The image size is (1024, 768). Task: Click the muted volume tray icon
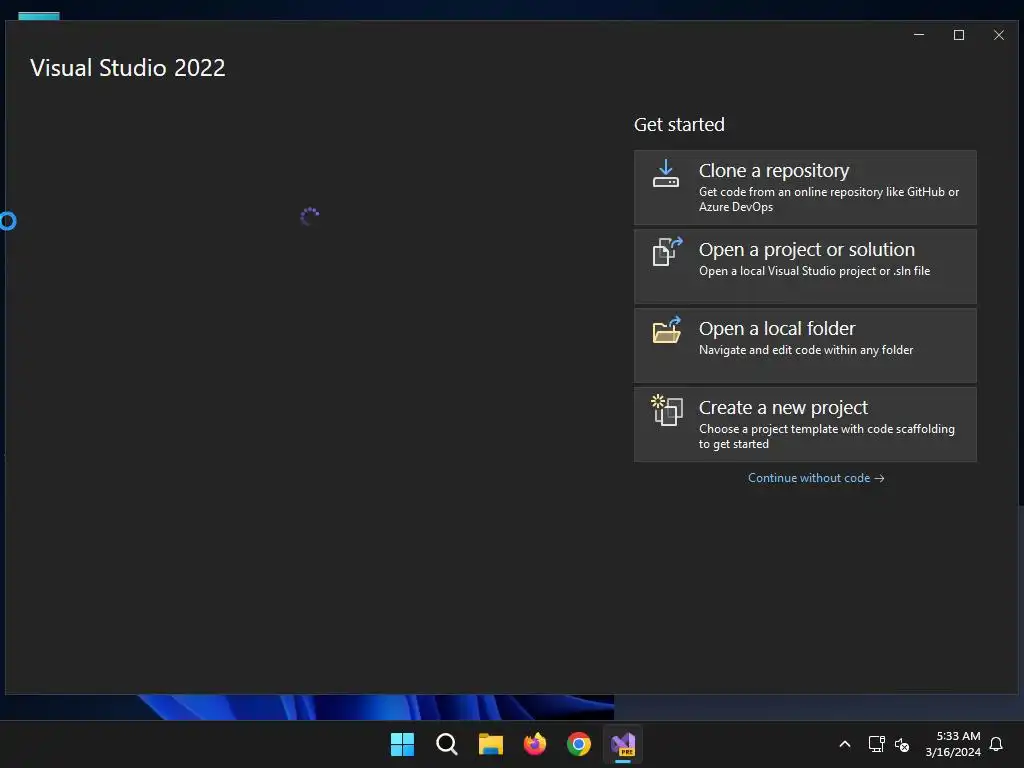pos(902,744)
